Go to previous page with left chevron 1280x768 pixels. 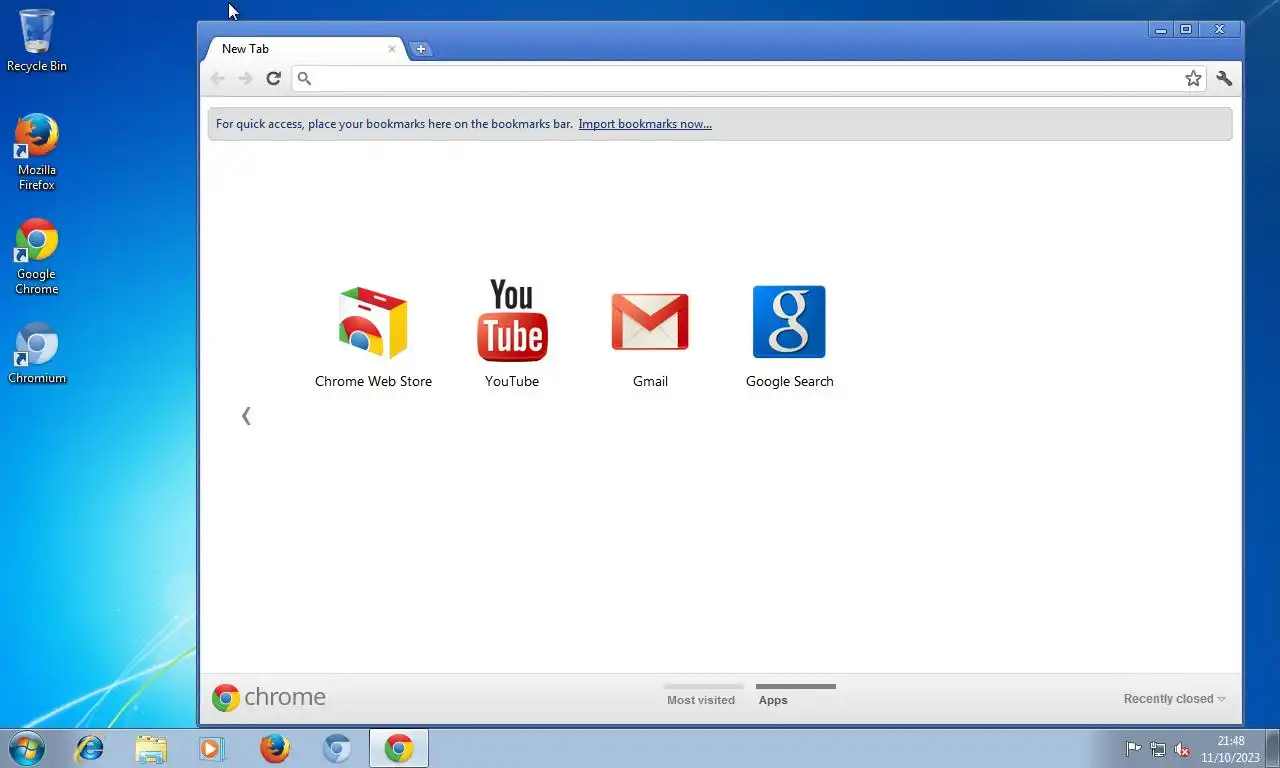pos(246,416)
